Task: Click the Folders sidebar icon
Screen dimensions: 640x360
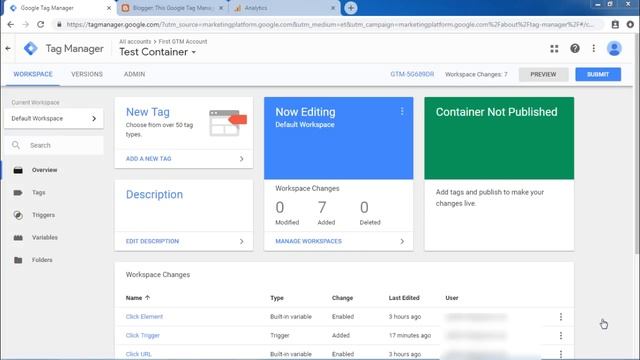Action: coord(18,260)
